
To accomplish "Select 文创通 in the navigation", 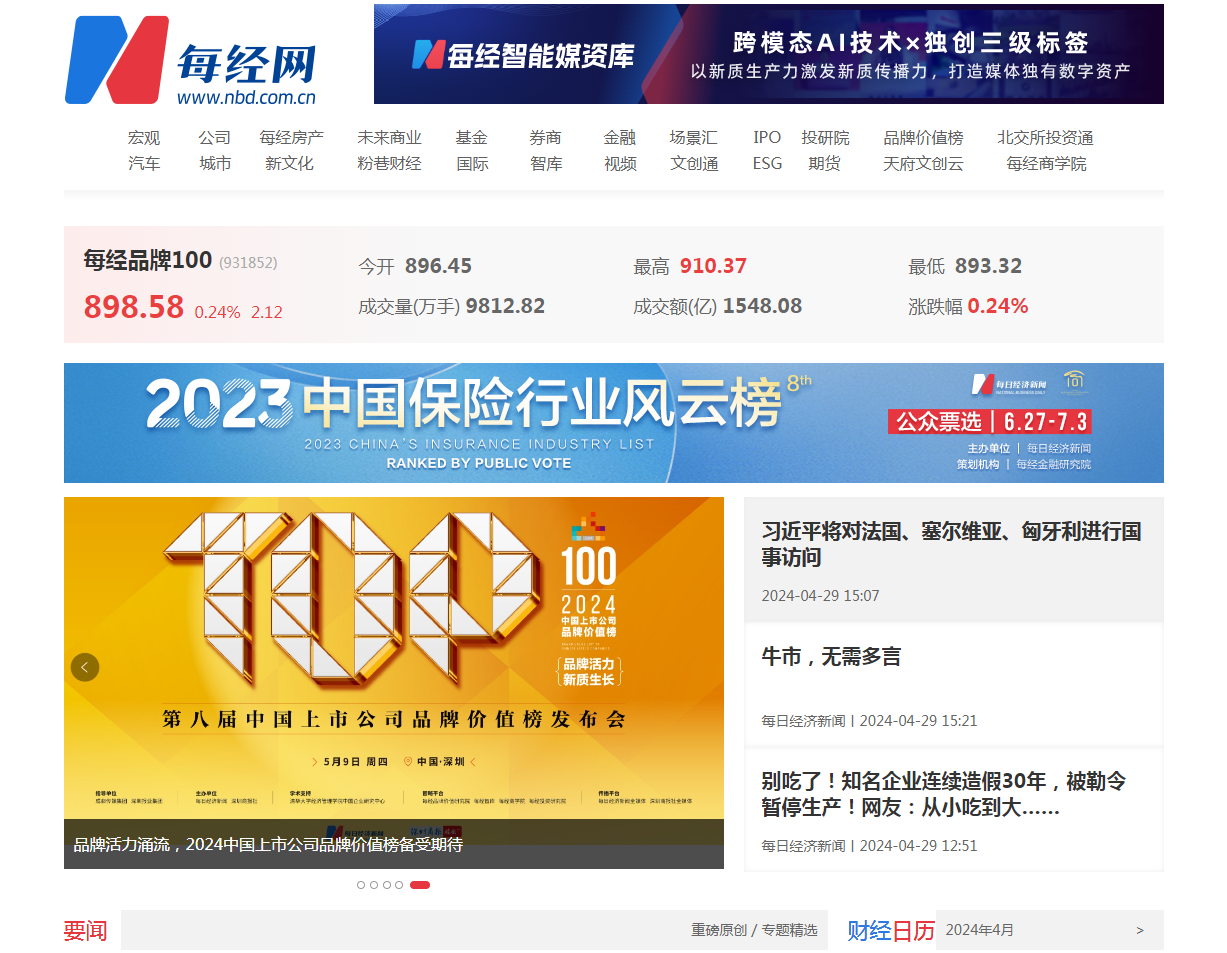I will pos(694,164).
